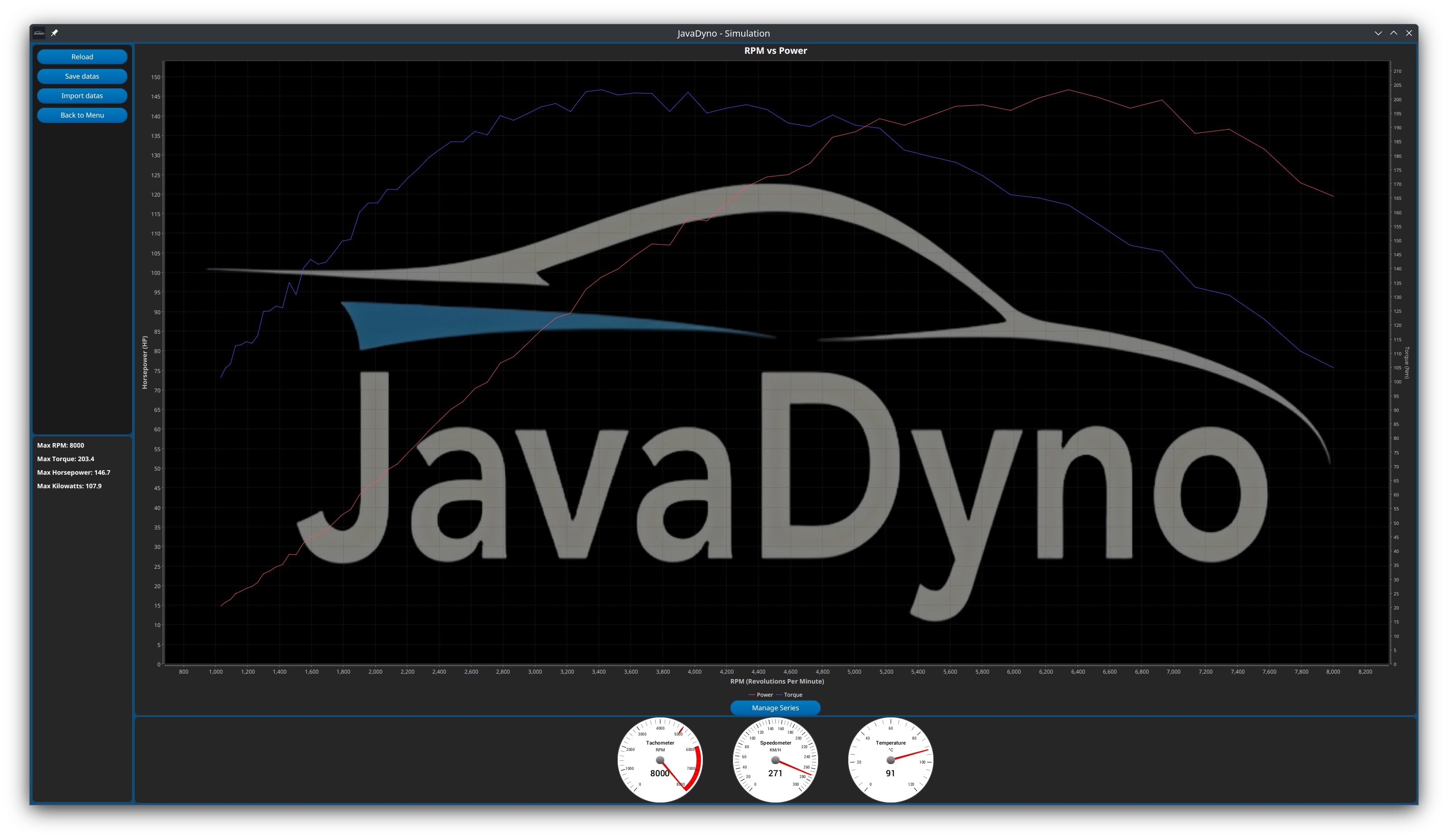Click the unshade chevron next to close

click(1393, 33)
